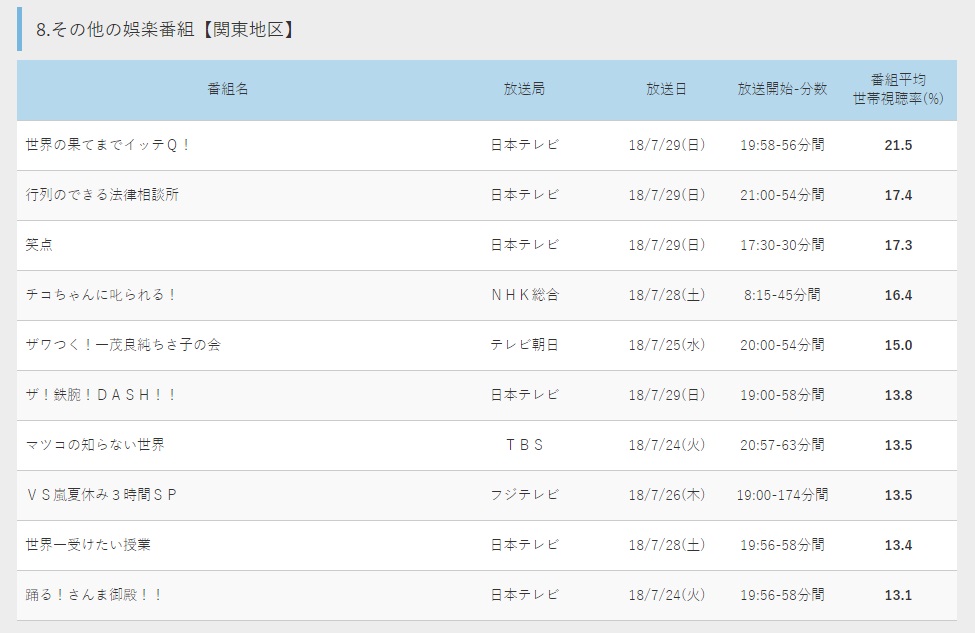Select the program name 世界一受けたい授業
This screenshot has height=633, width=975.
pyautogui.click(x=88, y=545)
